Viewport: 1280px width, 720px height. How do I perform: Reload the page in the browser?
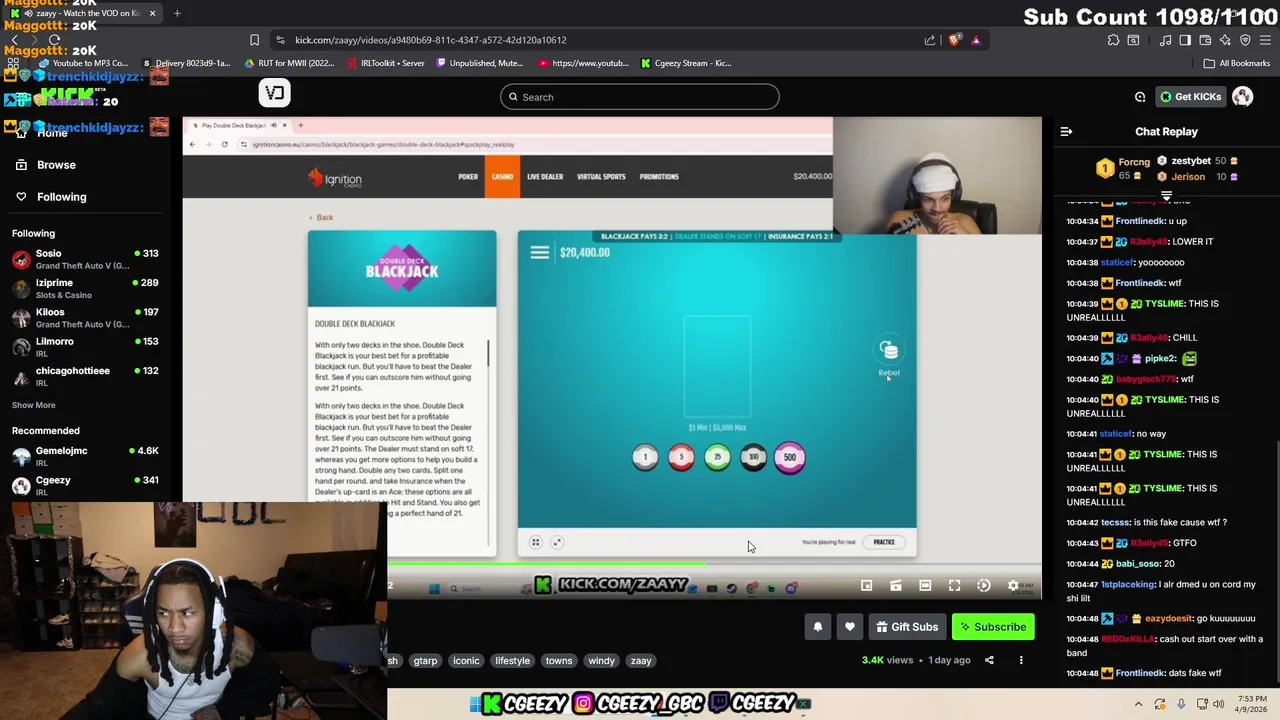click(54, 40)
